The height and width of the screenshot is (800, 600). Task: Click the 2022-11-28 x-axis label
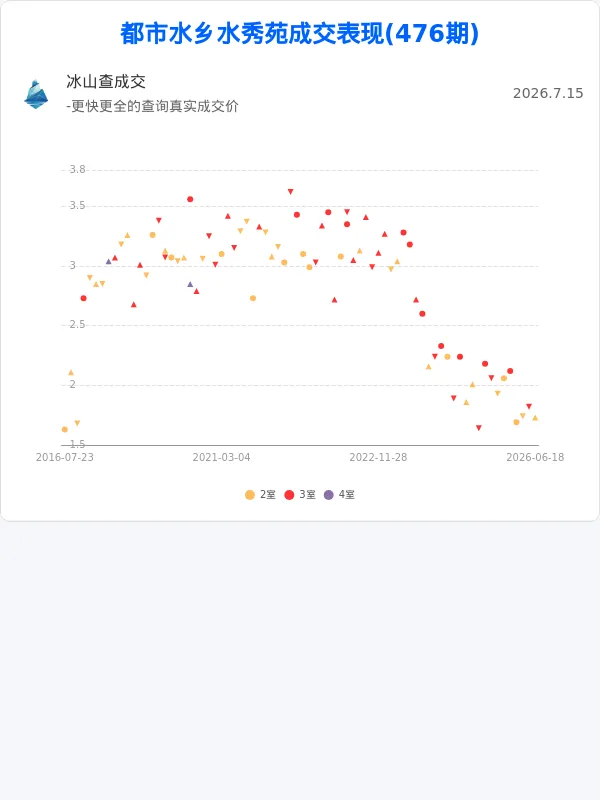click(378, 457)
